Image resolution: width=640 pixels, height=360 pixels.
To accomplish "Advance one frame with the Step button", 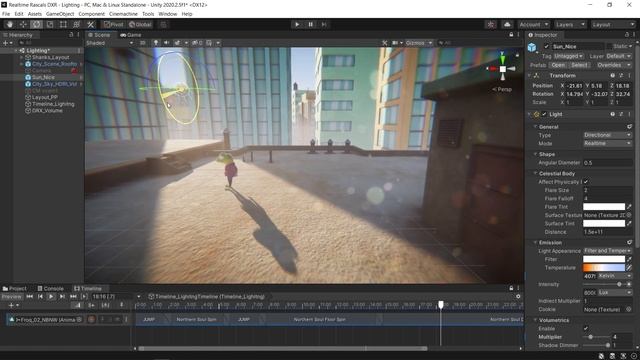I will pyautogui.click(x=324, y=24).
